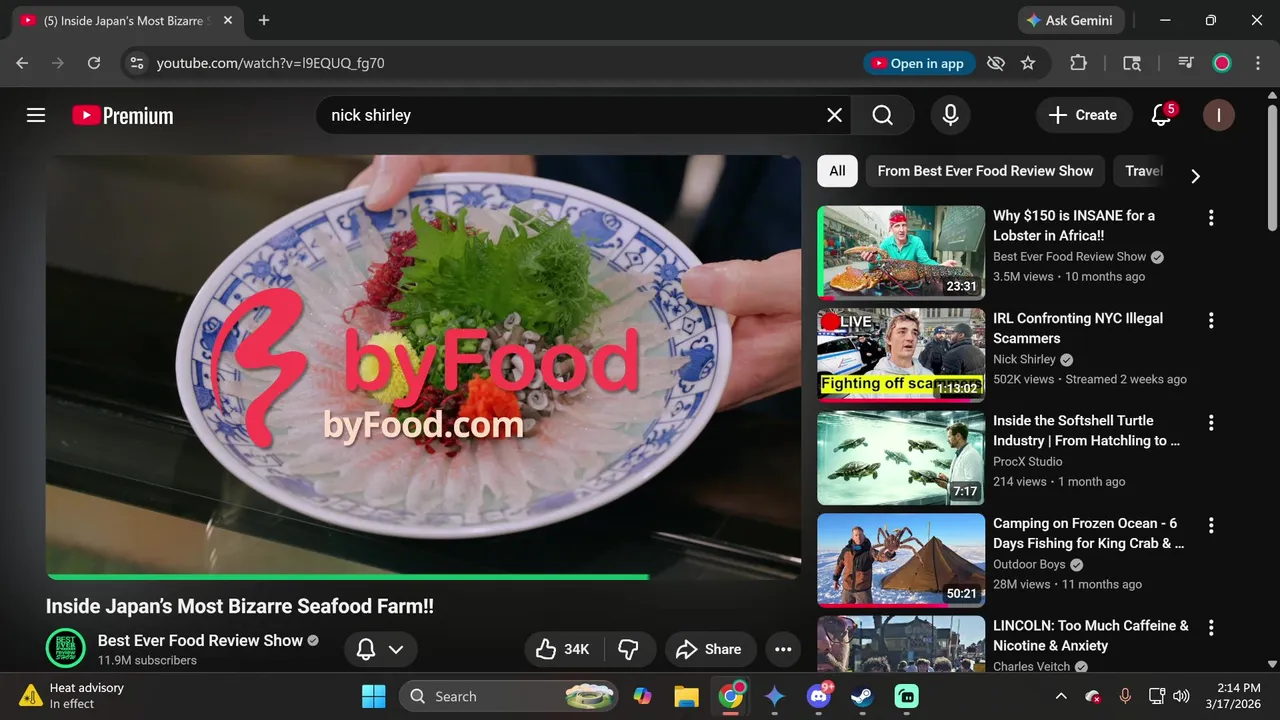This screenshot has height=720, width=1280.
Task: Clear the search box text
Action: tap(834, 115)
